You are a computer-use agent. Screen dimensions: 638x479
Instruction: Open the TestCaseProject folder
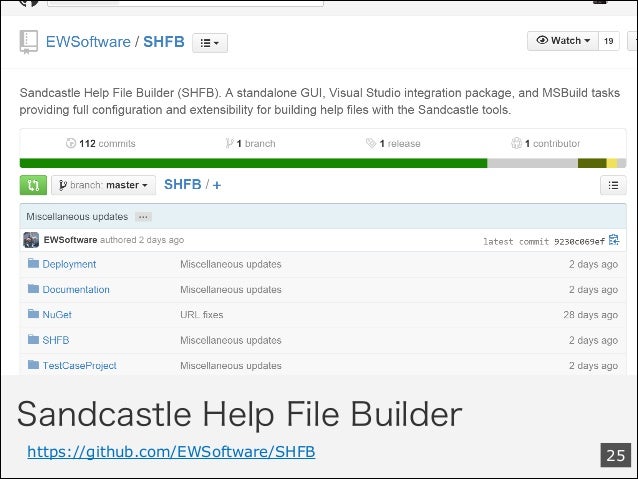(x=80, y=365)
